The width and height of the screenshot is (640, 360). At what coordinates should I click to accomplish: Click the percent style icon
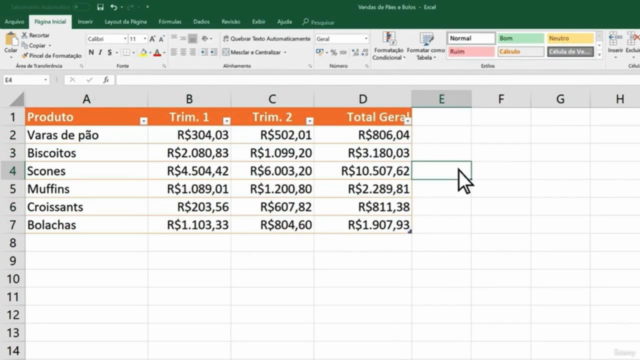(x=334, y=52)
